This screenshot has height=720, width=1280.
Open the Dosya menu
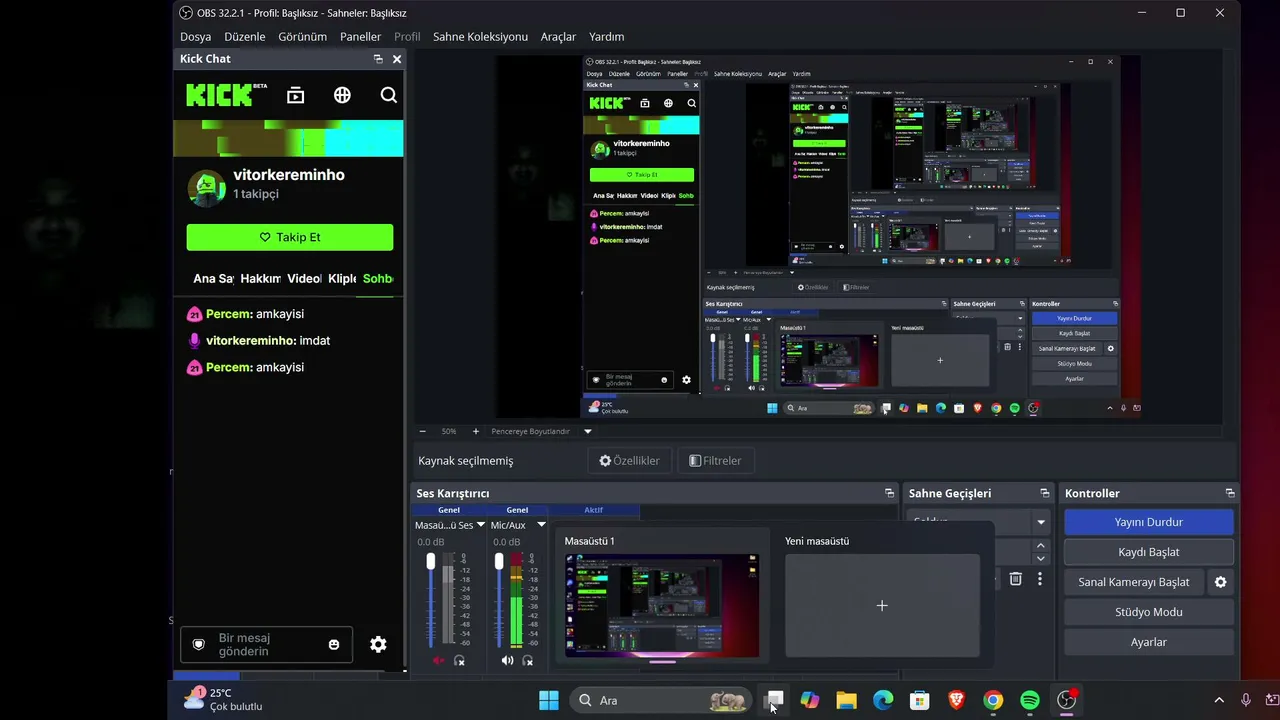pyautogui.click(x=195, y=37)
